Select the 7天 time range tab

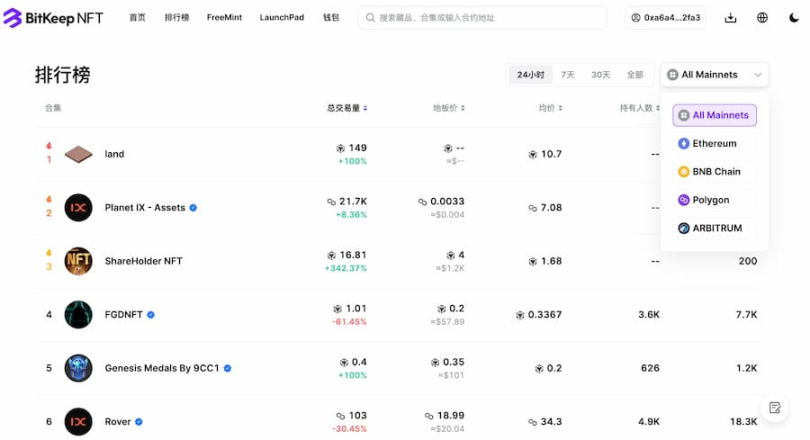pyautogui.click(x=568, y=75)
